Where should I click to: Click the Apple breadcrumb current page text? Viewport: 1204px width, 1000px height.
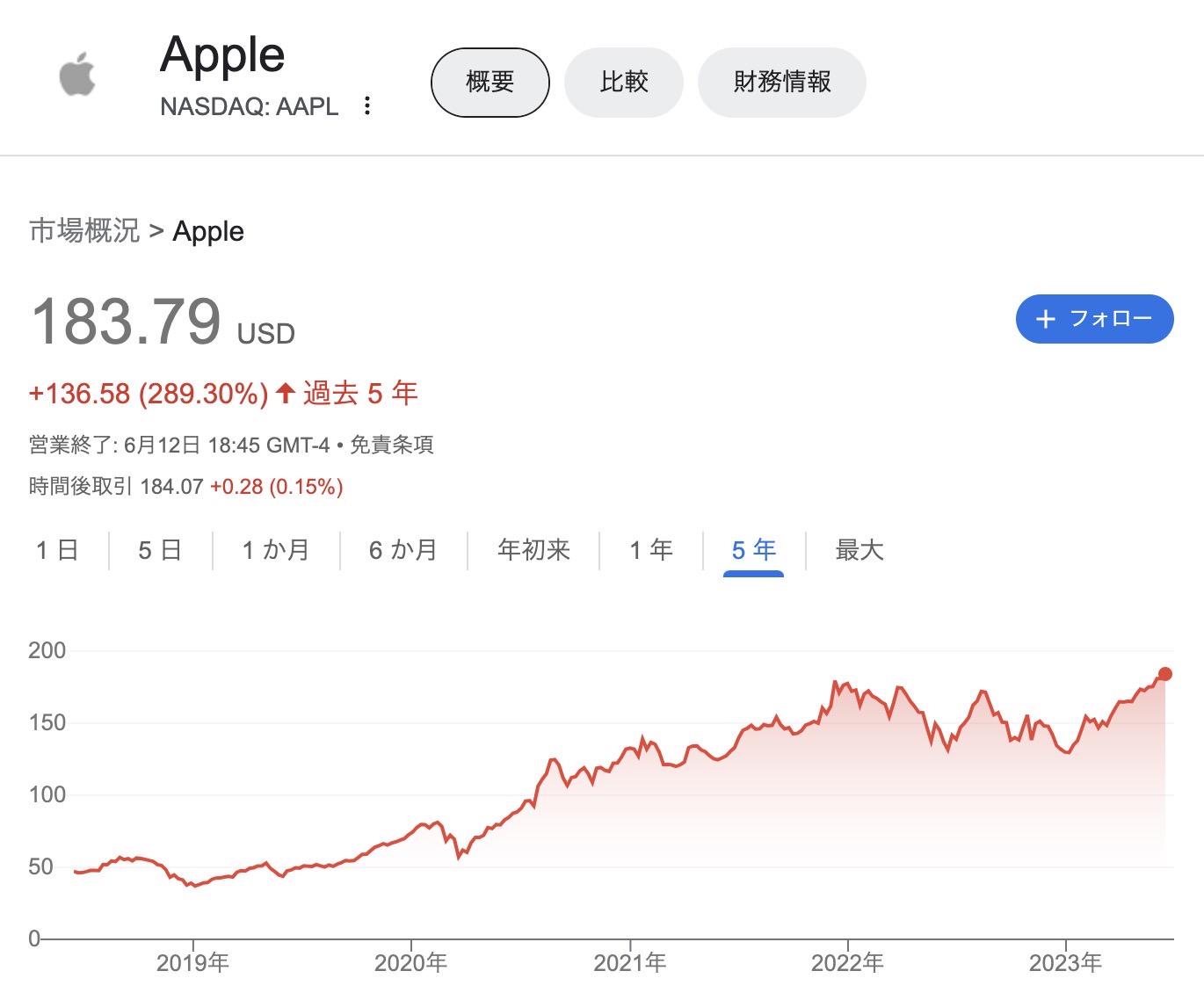pyautogui.click(x=208, y=231)
